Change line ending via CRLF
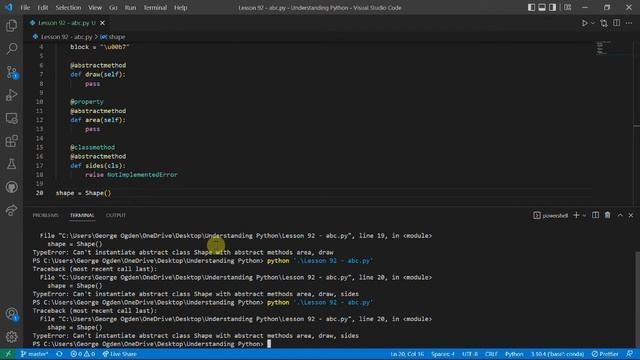Viewport: 640px width, 360px height. tap(491, 354)
